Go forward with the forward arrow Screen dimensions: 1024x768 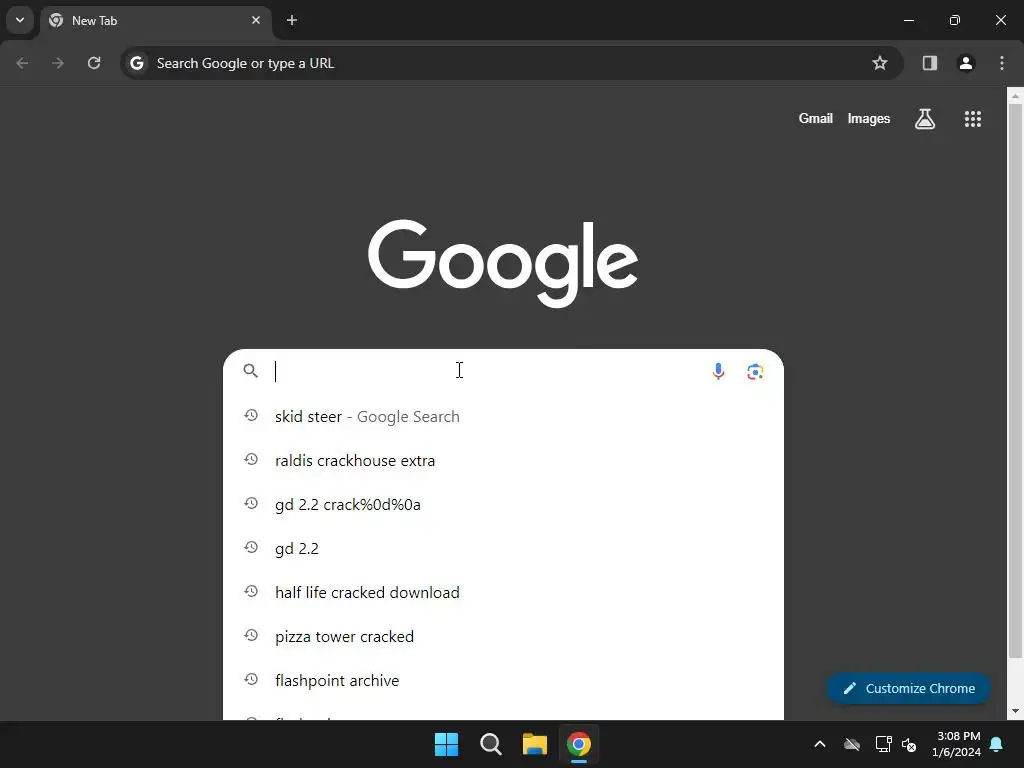[58, 63]
